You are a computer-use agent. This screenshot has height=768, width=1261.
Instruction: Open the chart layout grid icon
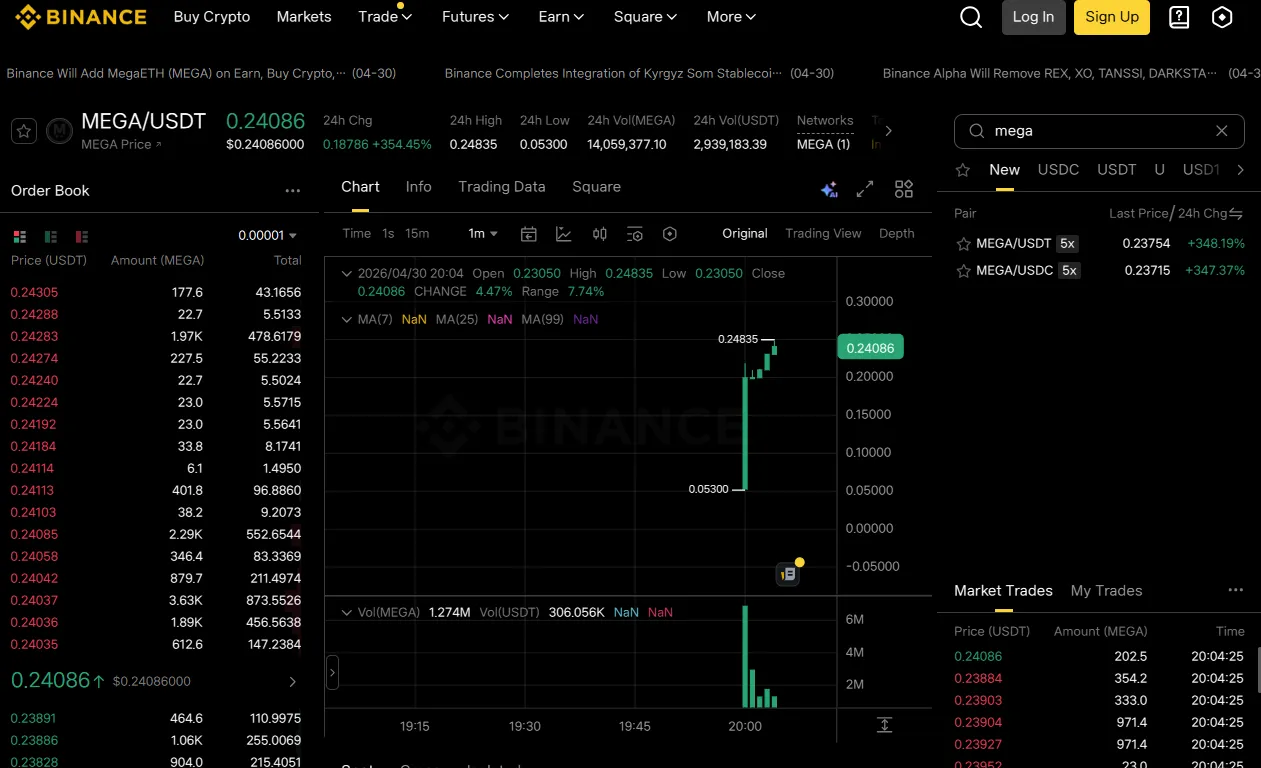pos(904,189)
